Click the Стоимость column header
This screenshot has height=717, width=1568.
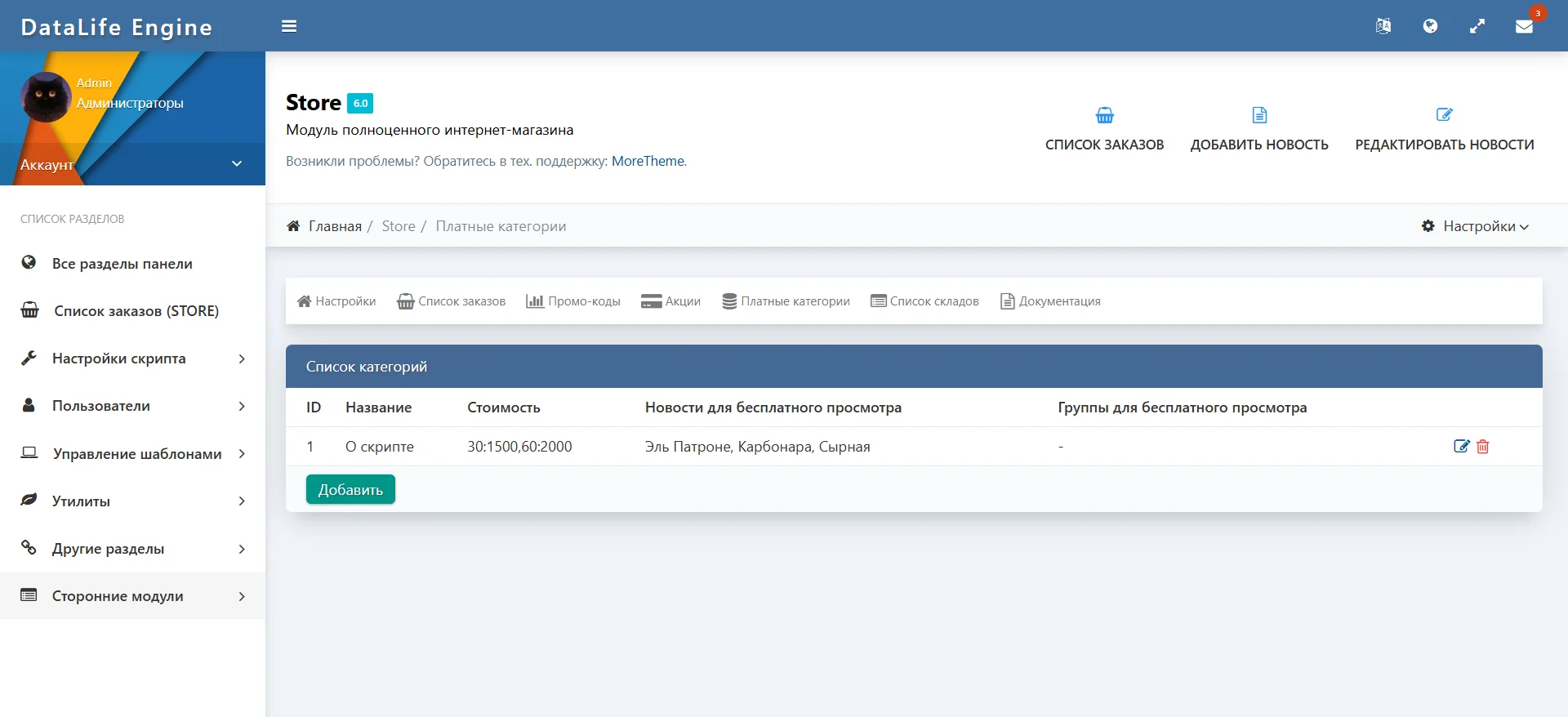point(504,407)
